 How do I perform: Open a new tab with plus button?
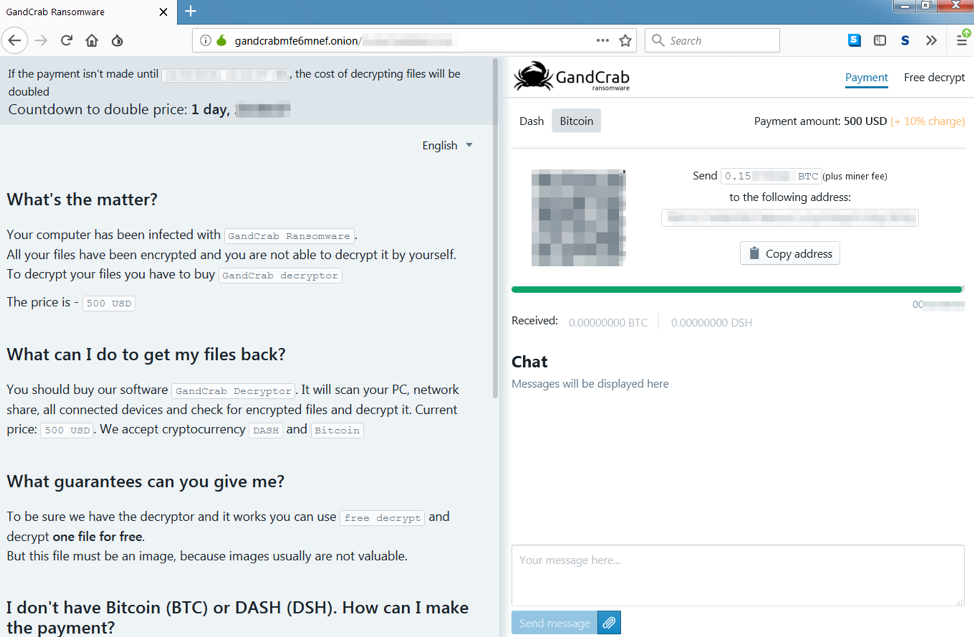pos(191,11)
